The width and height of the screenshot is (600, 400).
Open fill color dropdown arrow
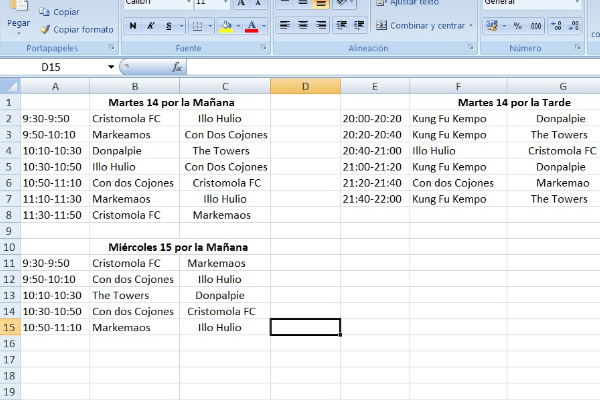238,26
